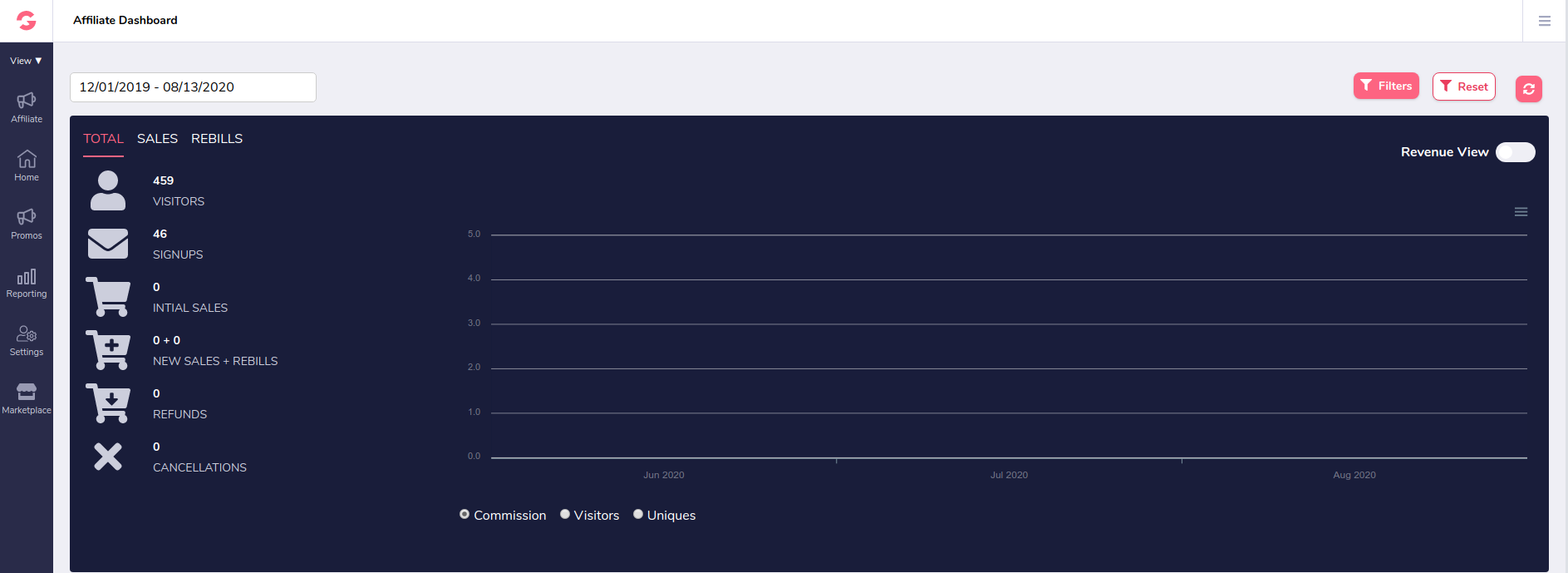Open Settings in the sidebar
Screen dimensions: 1568x573
click(27, 340)
